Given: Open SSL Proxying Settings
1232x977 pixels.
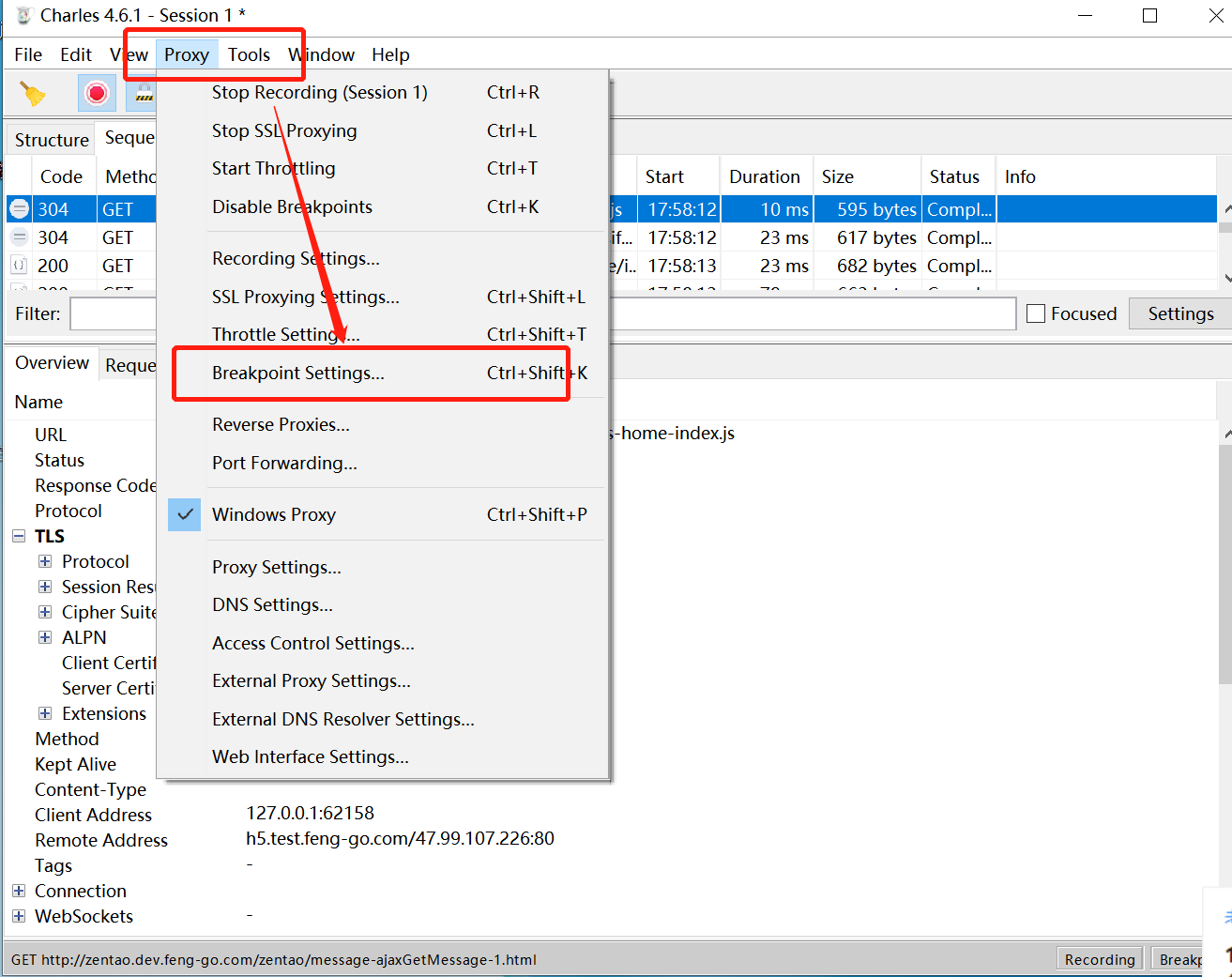Looking at the screenshot, I should [381, 297].
